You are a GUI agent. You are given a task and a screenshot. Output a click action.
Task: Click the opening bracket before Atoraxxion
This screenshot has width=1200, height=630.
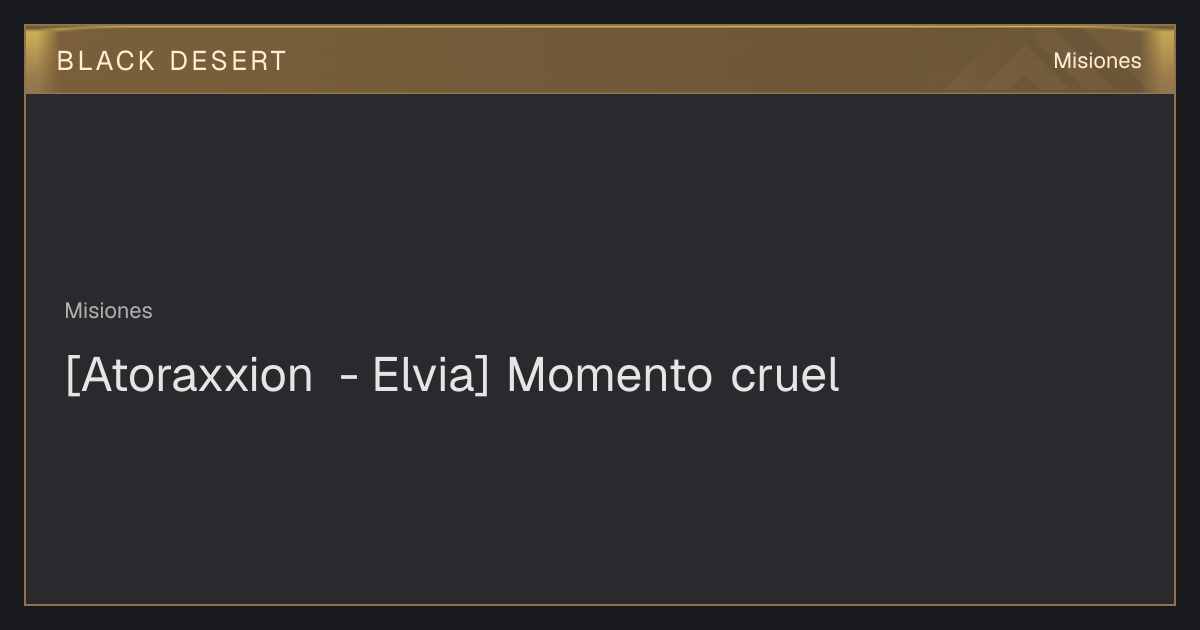pyautogui.click(x=70, y=376)
